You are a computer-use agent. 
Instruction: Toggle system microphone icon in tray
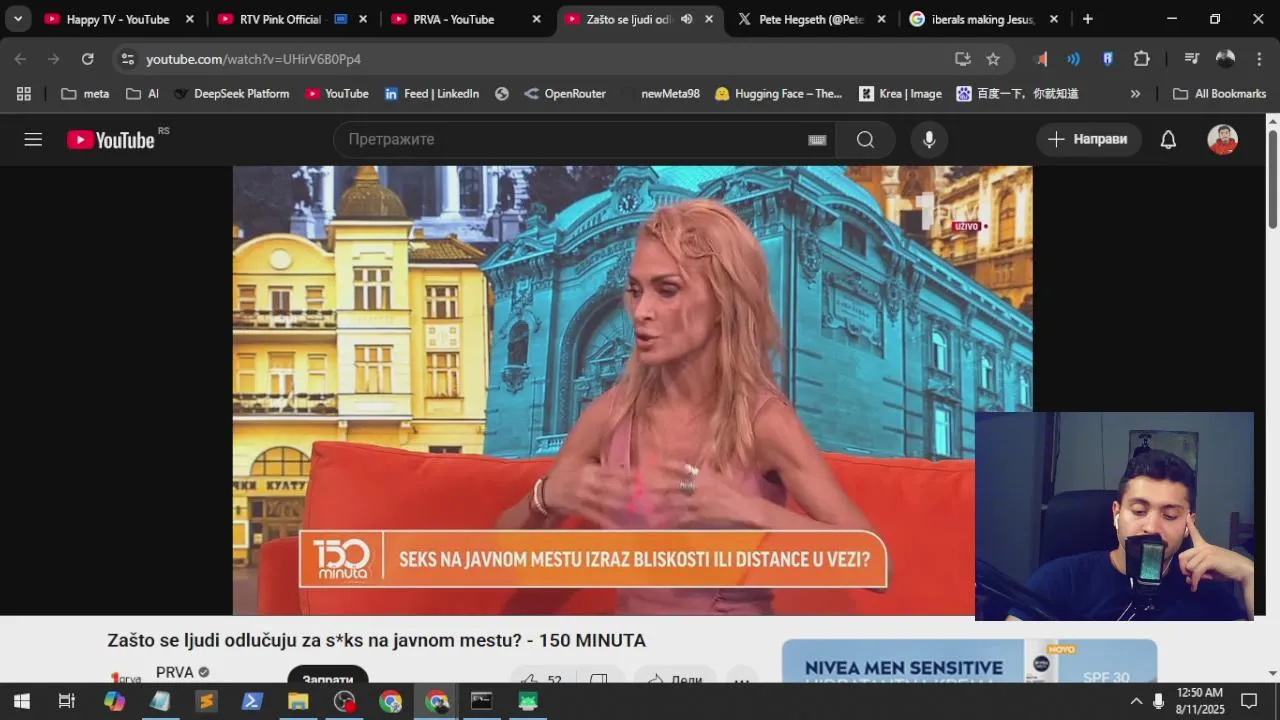pos(1158,701)
